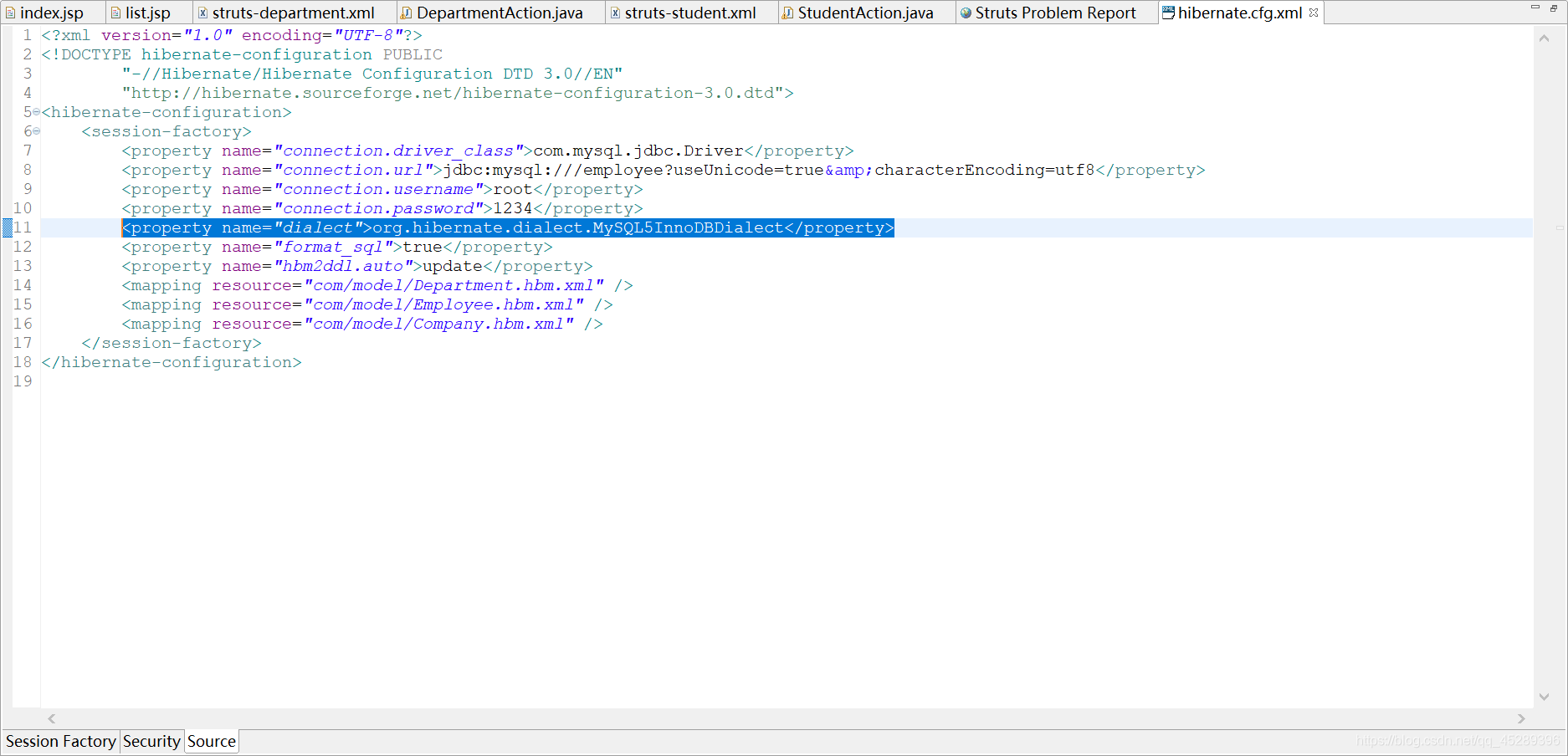The height and width of the screenshot is (756, 1568).
Task: Click the update value on line 13
Action: coord(453,266)
